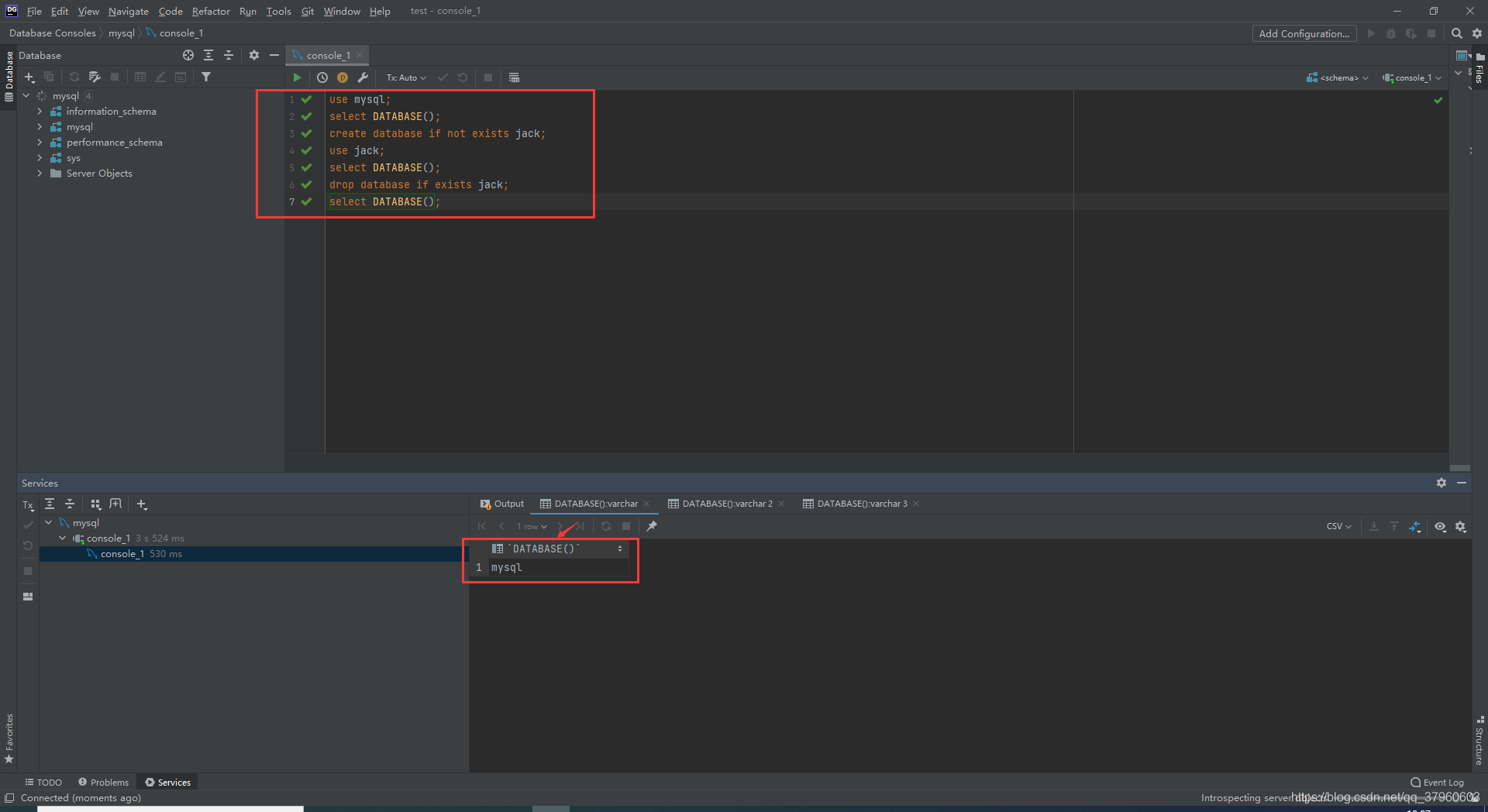Open Data Source Properties icon in Database toolbar

[x=95, y=77]
